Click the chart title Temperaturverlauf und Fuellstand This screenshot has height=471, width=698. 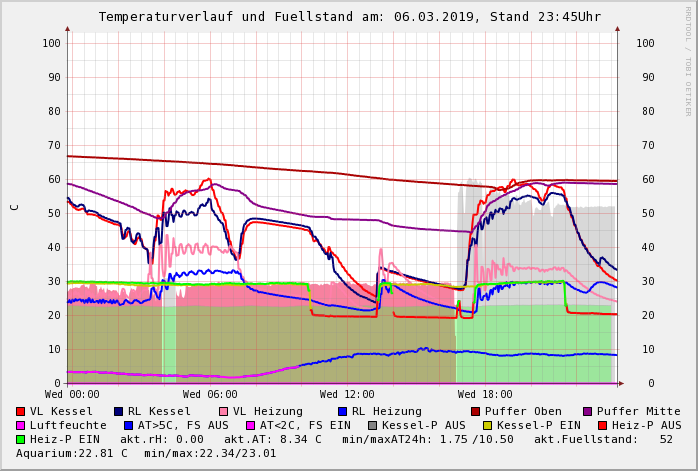pyautogui.click(x=350, y=17)
